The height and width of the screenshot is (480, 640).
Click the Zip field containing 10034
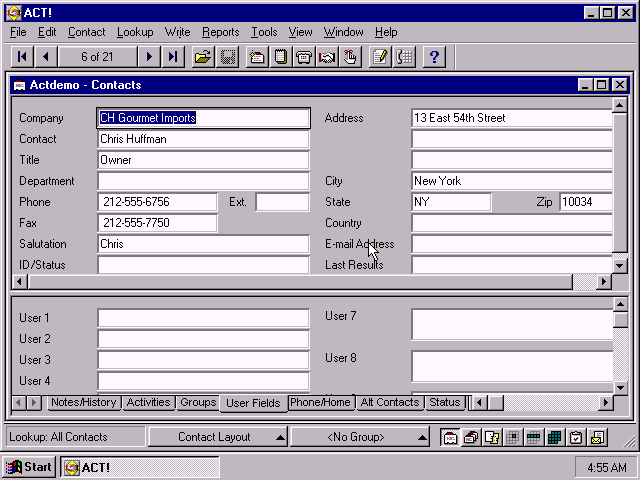pyautogui.click(x=586, y=202)
